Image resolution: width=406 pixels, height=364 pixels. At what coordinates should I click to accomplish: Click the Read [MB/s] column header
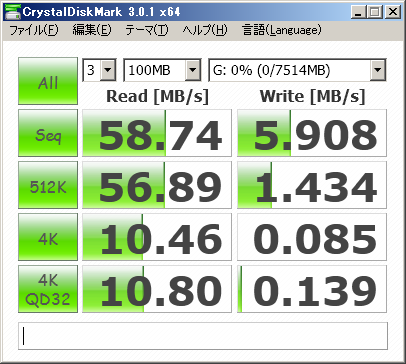[x=157, y=96]
